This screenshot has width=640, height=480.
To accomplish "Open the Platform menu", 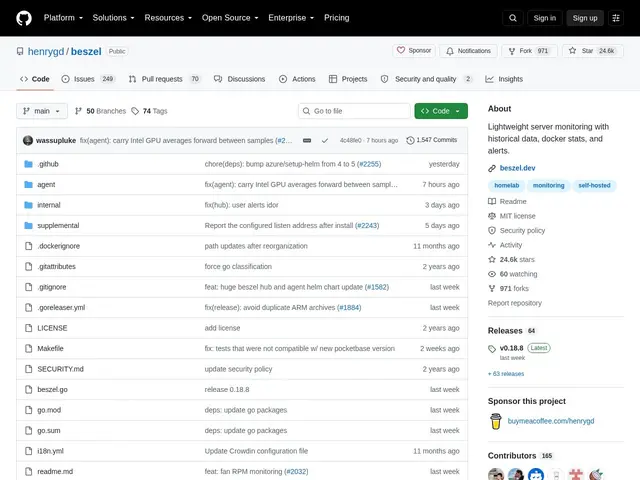I will (x=63, y=18).
